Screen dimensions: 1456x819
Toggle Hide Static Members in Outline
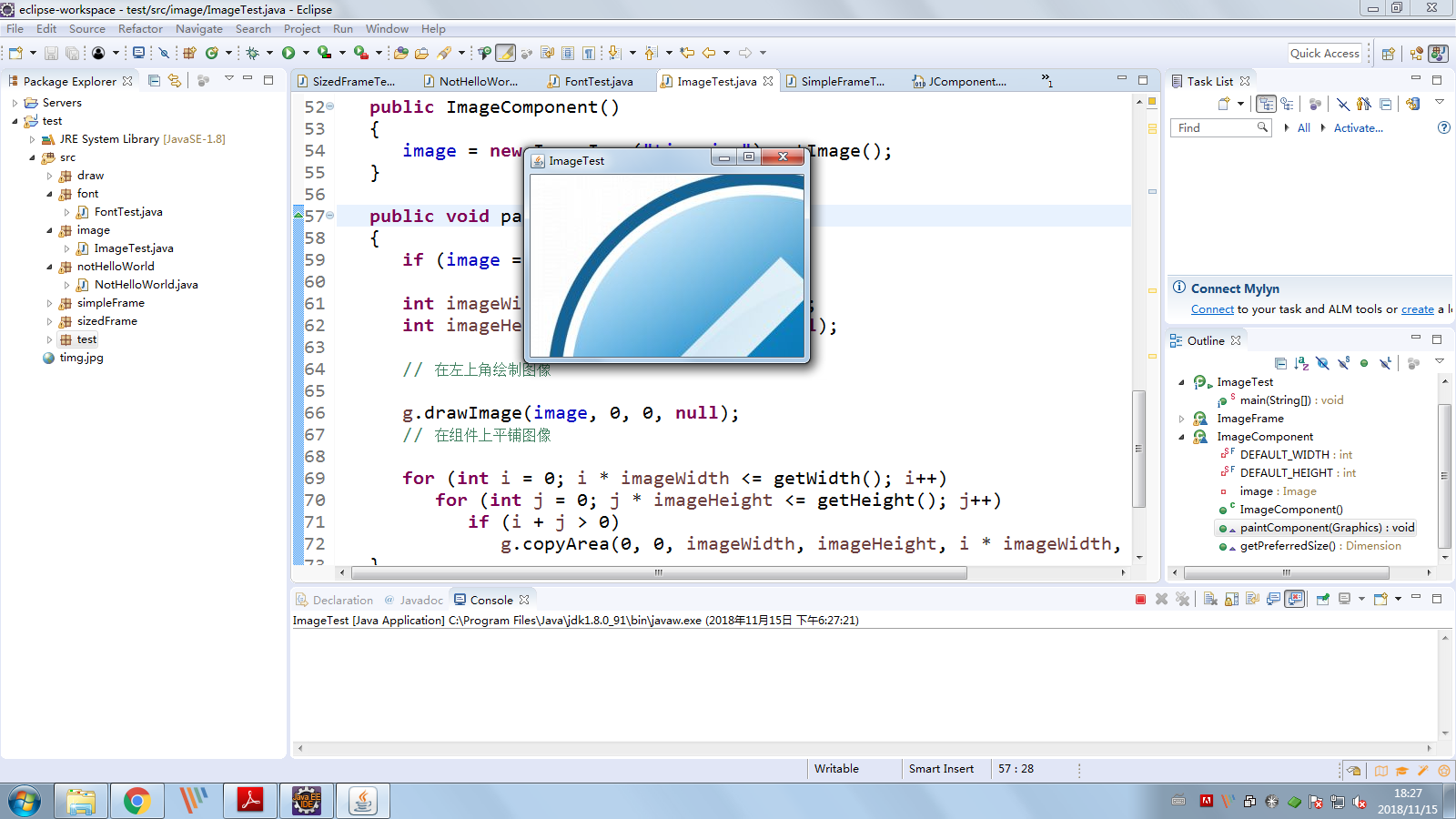(x=1343, y=363)
